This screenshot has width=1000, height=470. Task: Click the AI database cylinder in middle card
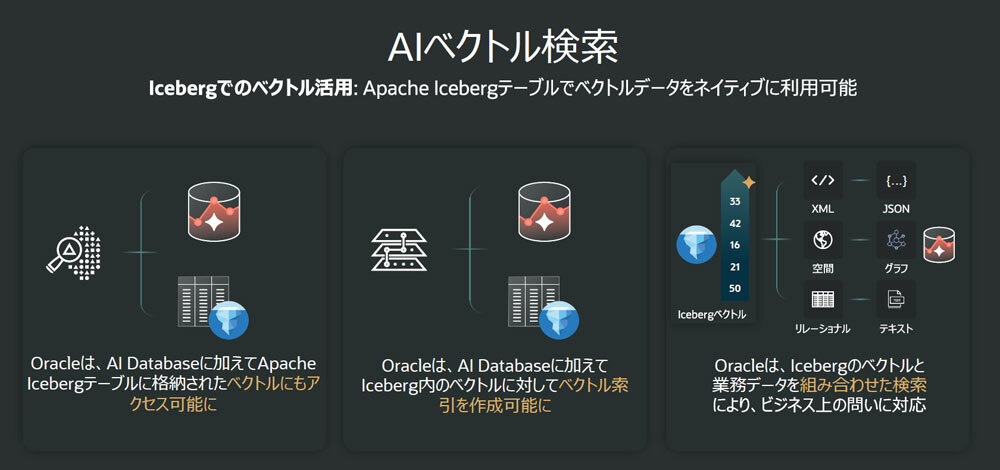[x=545, y=213]
